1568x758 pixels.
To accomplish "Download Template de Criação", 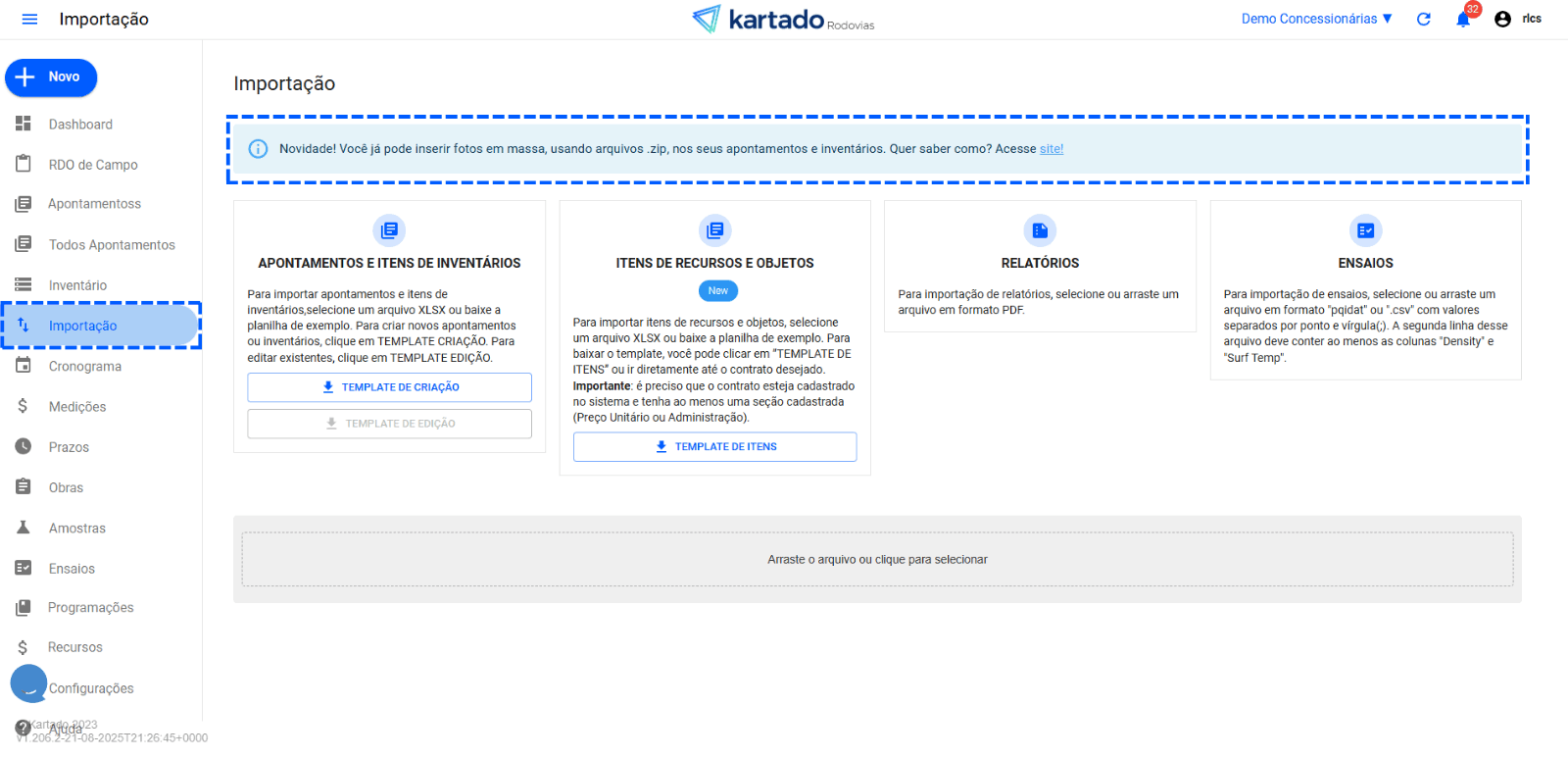I will click(x=389, y=387).
